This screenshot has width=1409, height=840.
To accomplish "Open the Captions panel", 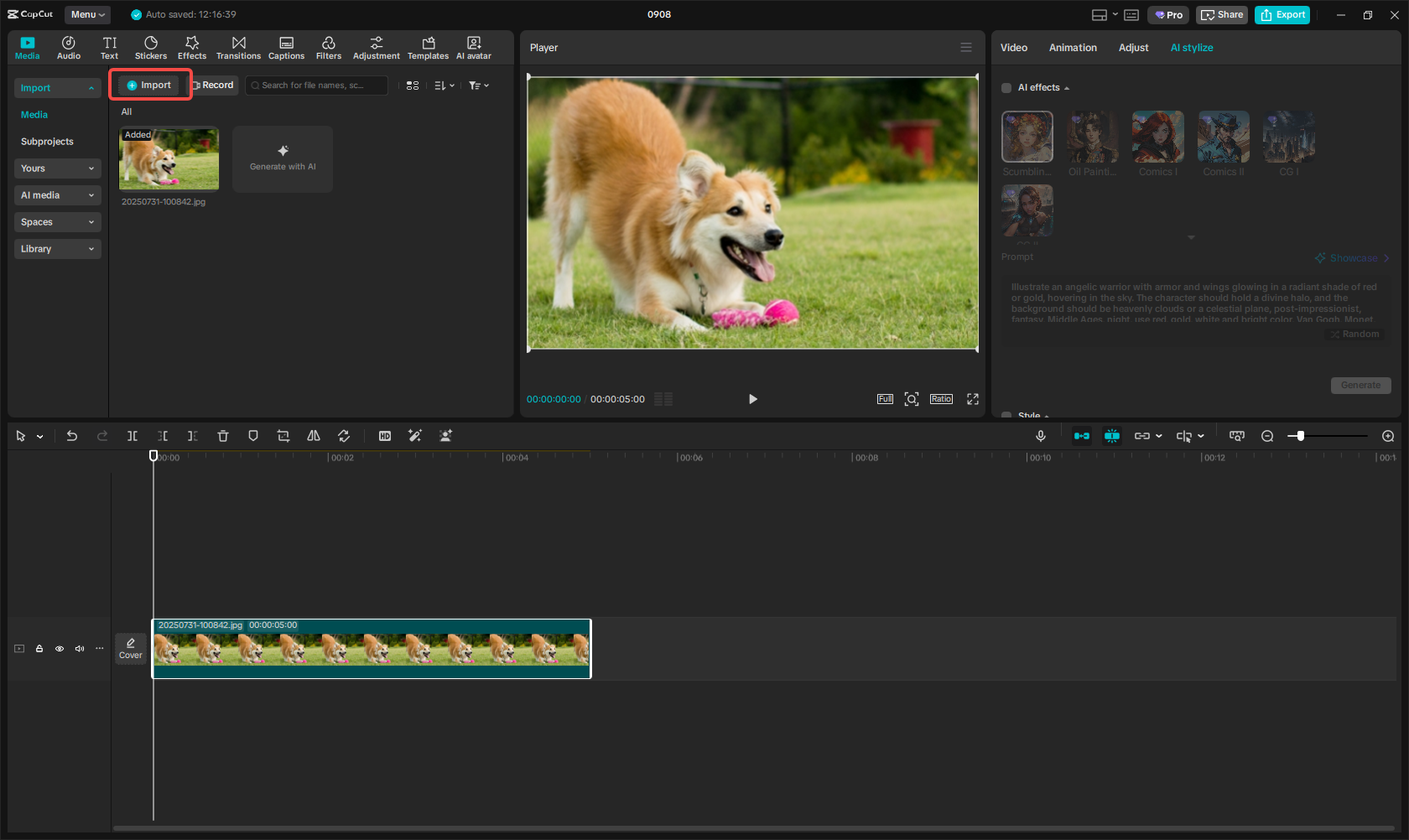I will (x=286, y=47).
